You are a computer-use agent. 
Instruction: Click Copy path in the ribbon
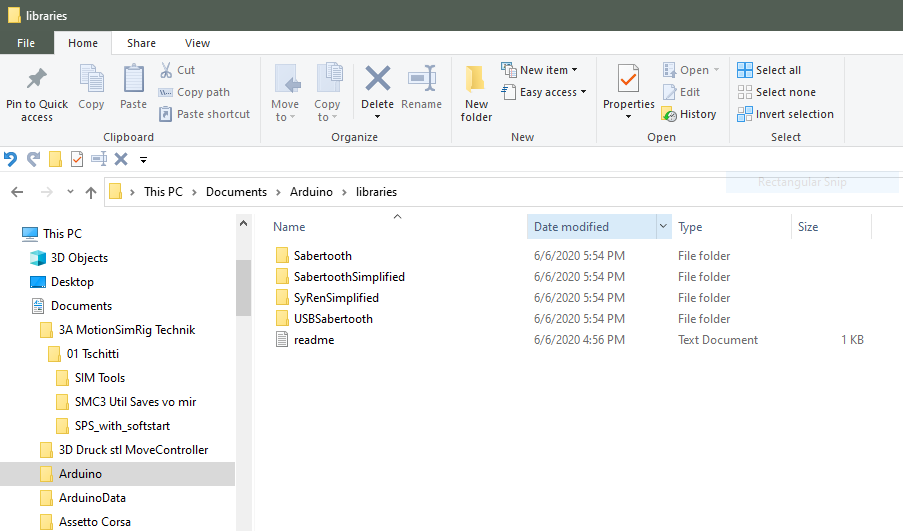tap(194, 92)
